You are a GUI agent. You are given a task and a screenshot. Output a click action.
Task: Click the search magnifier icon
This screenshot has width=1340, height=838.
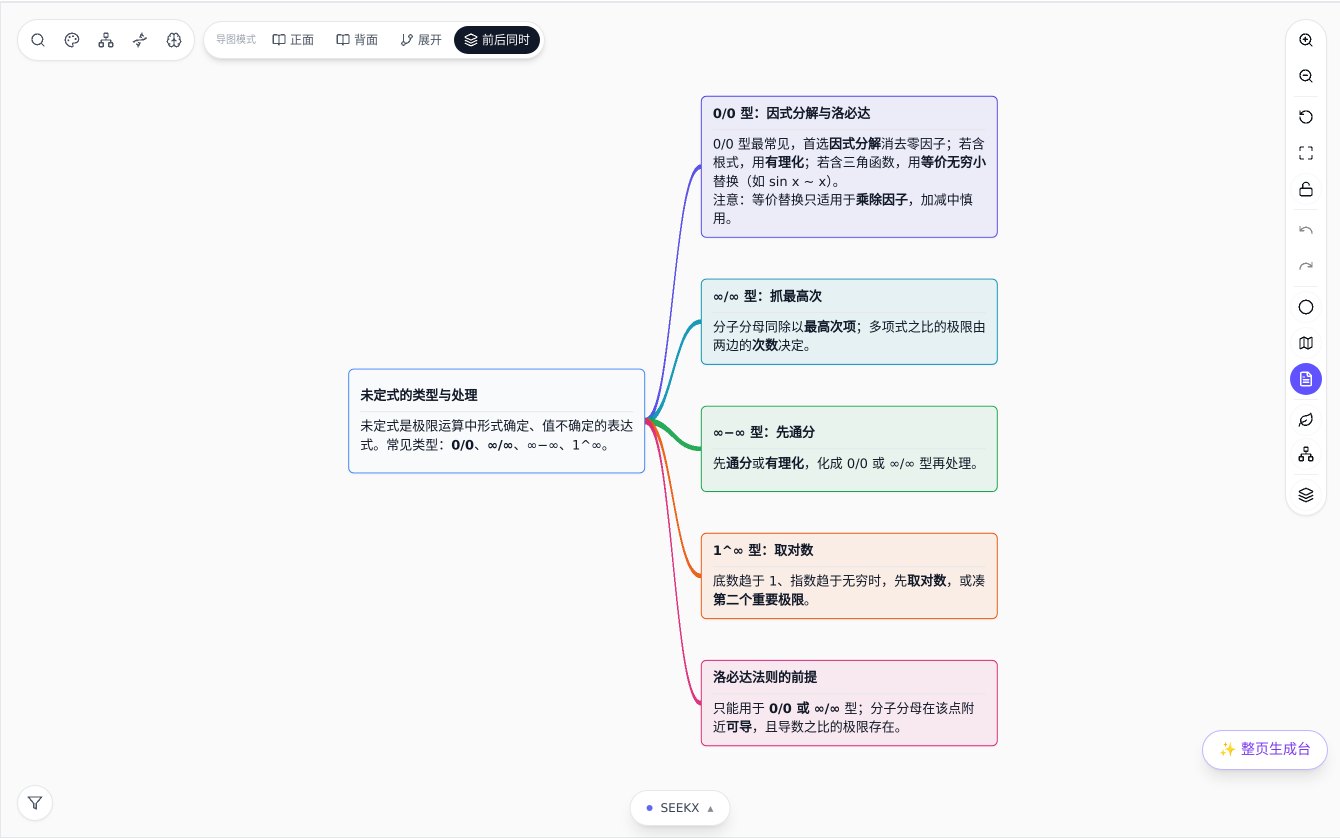[x=38, y=40]
